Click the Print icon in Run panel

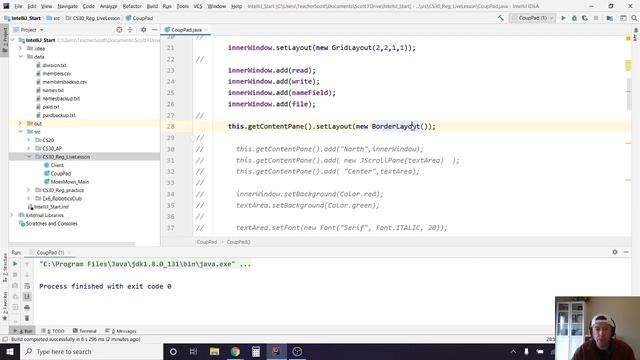tap(27, 307)
